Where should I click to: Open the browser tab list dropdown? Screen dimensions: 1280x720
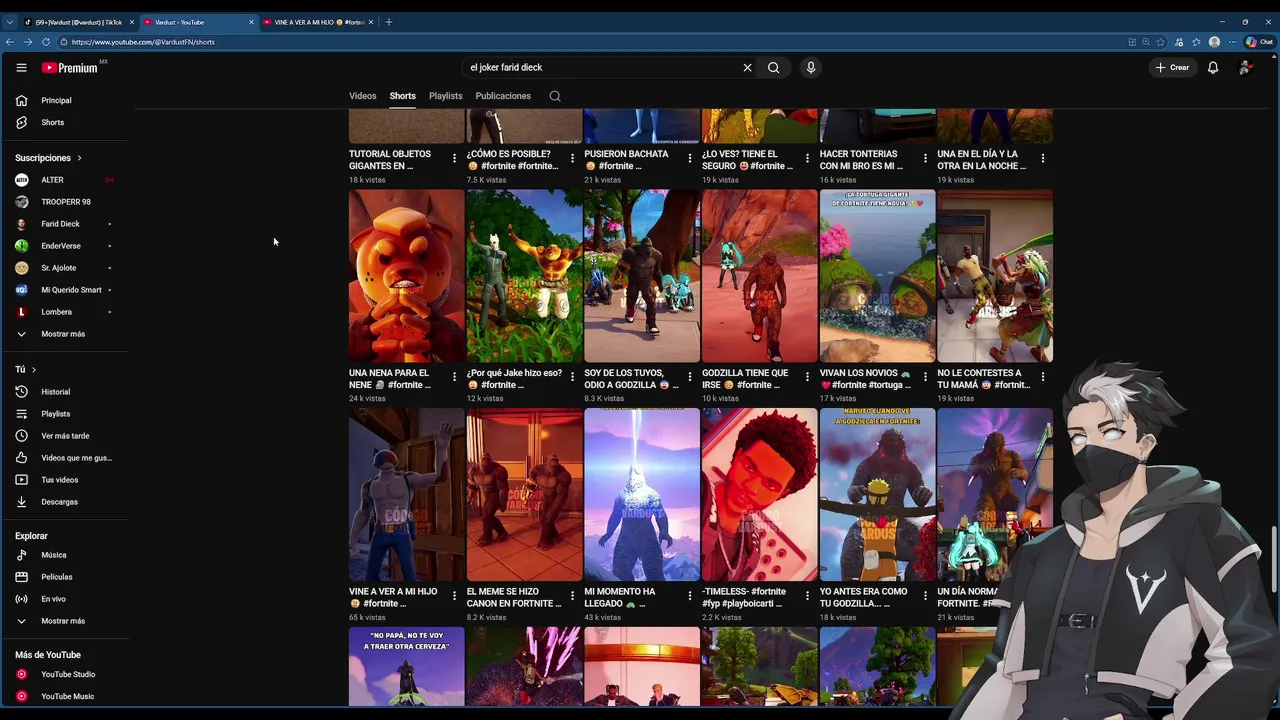pyautogui.click(x=10, y=22)
